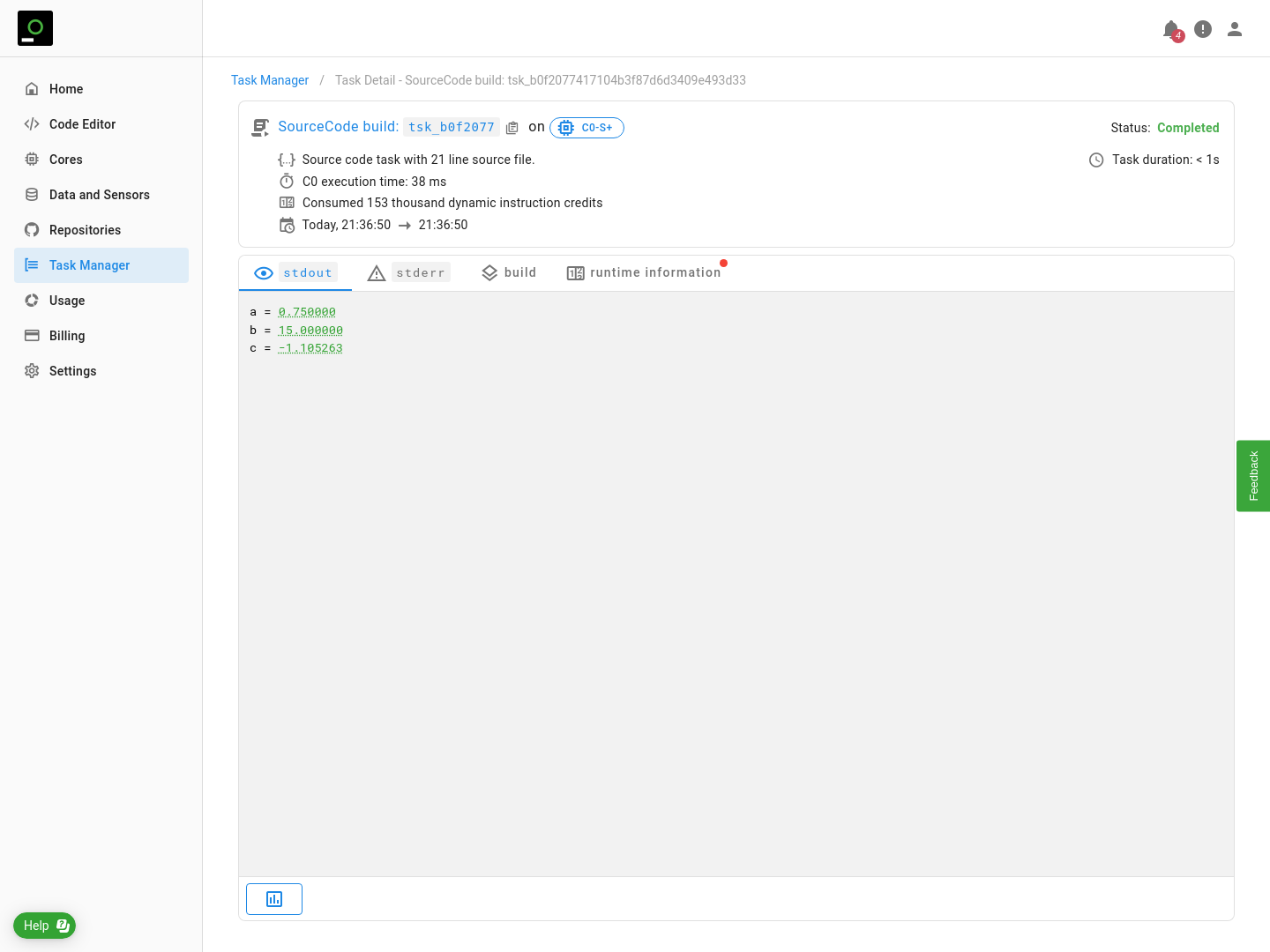Switch to the stdout tab
The height and width of the screenshot is (952, 1270).
295,273
